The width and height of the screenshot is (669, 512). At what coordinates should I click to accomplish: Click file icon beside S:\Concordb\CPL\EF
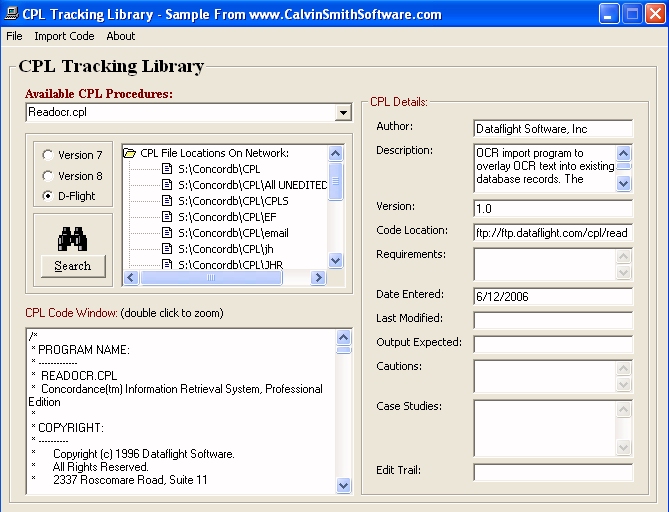click(x=168, y=217)
